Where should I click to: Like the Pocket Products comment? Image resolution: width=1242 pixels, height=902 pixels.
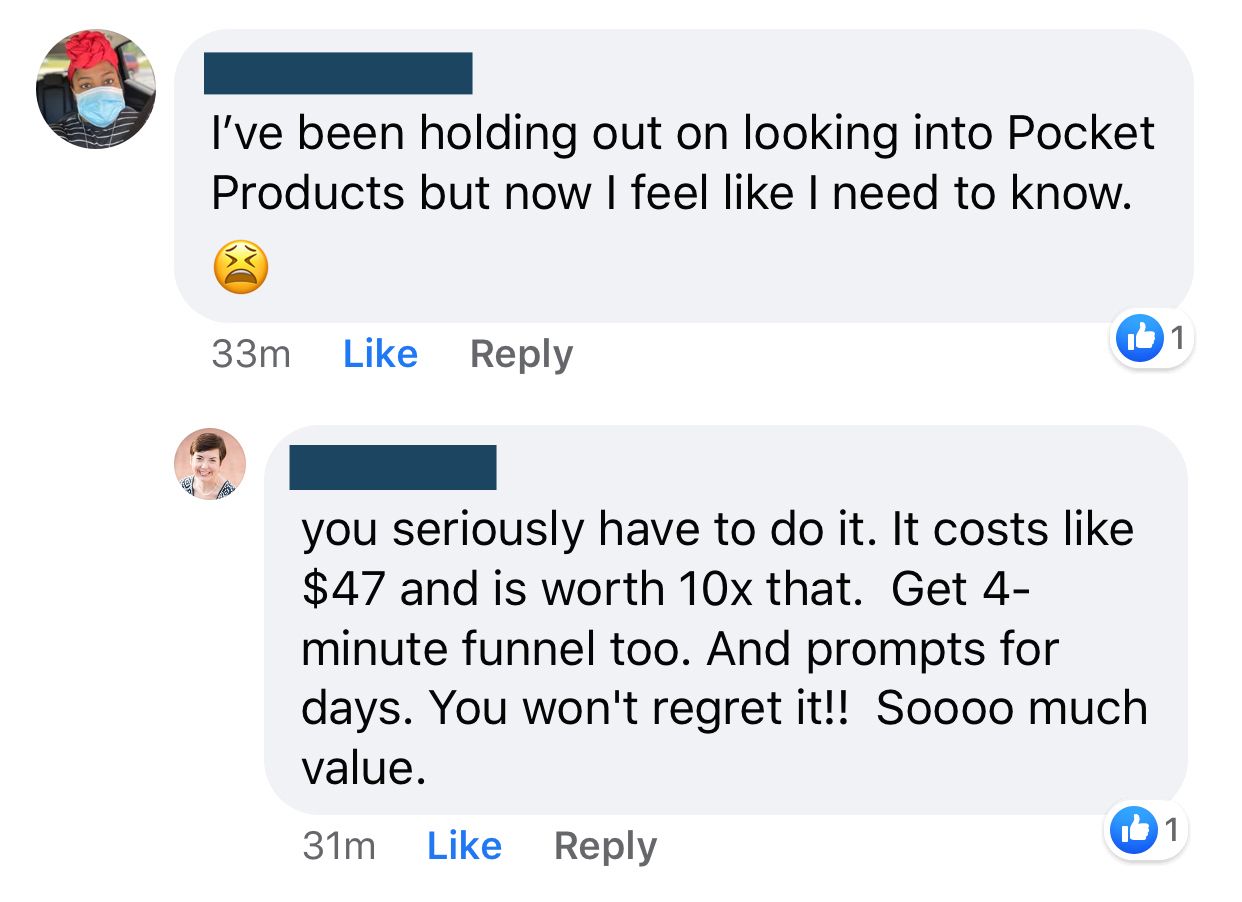[380, 354]
